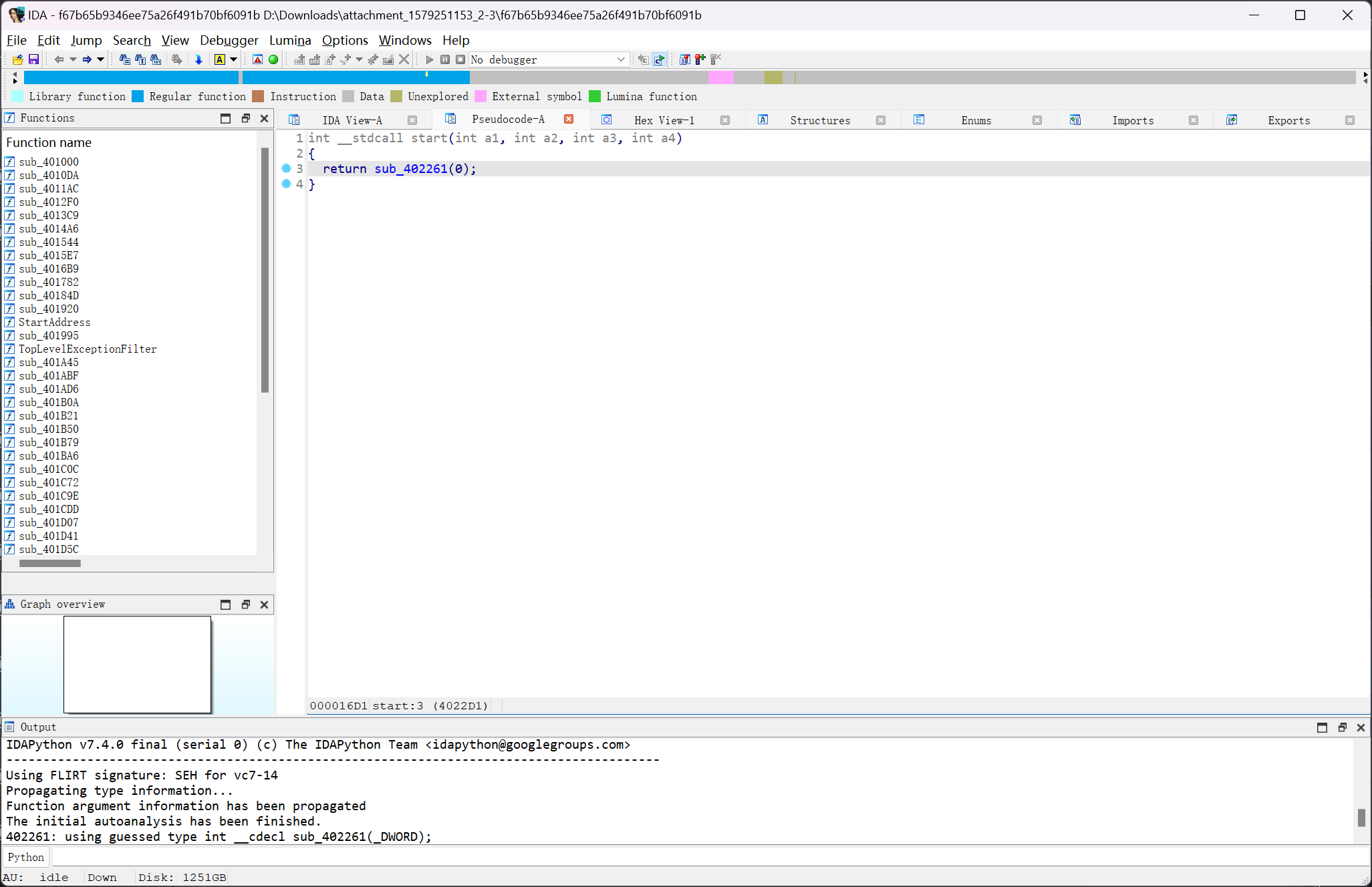Switch to the Hex View-1 tab
The width and height of the screenshot is (1372, 887).
(x=664, y=120)
